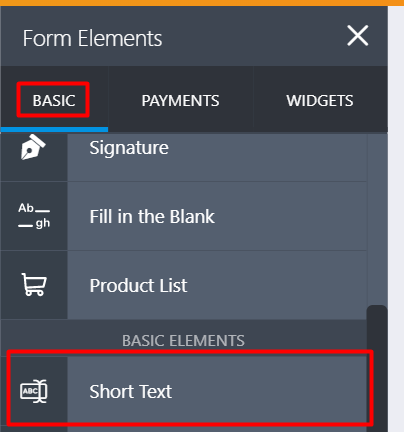Image resolution: width=404 pixels, height=432 pixels.
Task: Add a Short Text field via label
Action: pos(130,391)
